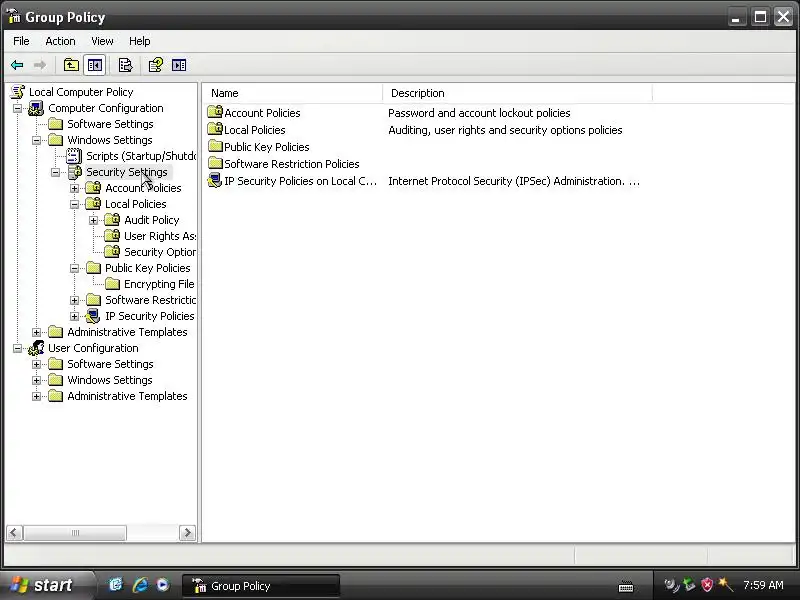Click tree scrollbar right arrow

[187, 533]
